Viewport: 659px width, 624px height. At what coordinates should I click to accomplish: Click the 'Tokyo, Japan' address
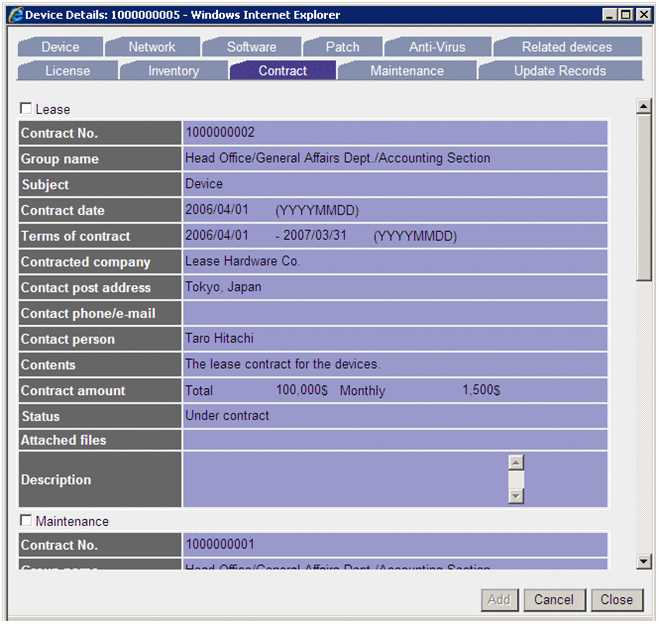tap(223, 287)
